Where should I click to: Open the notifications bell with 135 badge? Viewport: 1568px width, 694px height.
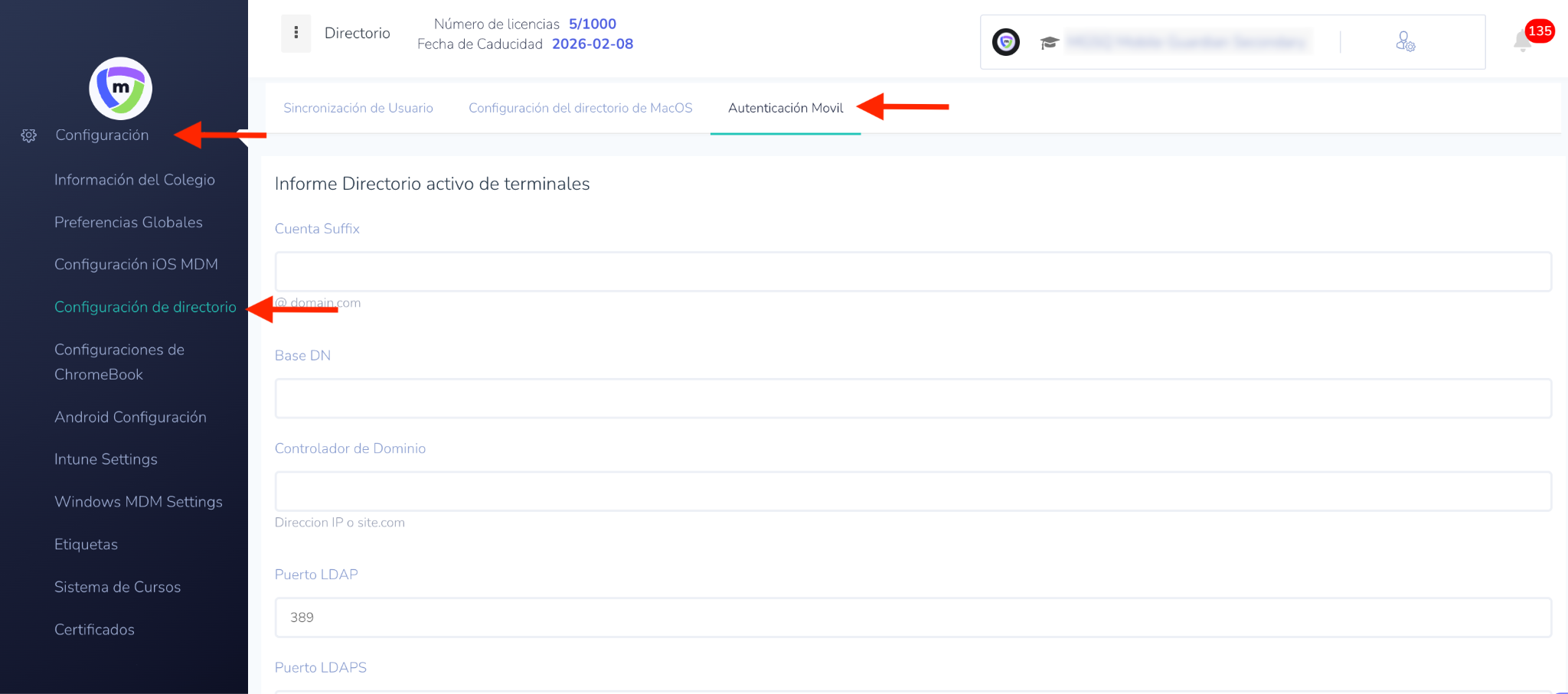[x=1524, y=41]
